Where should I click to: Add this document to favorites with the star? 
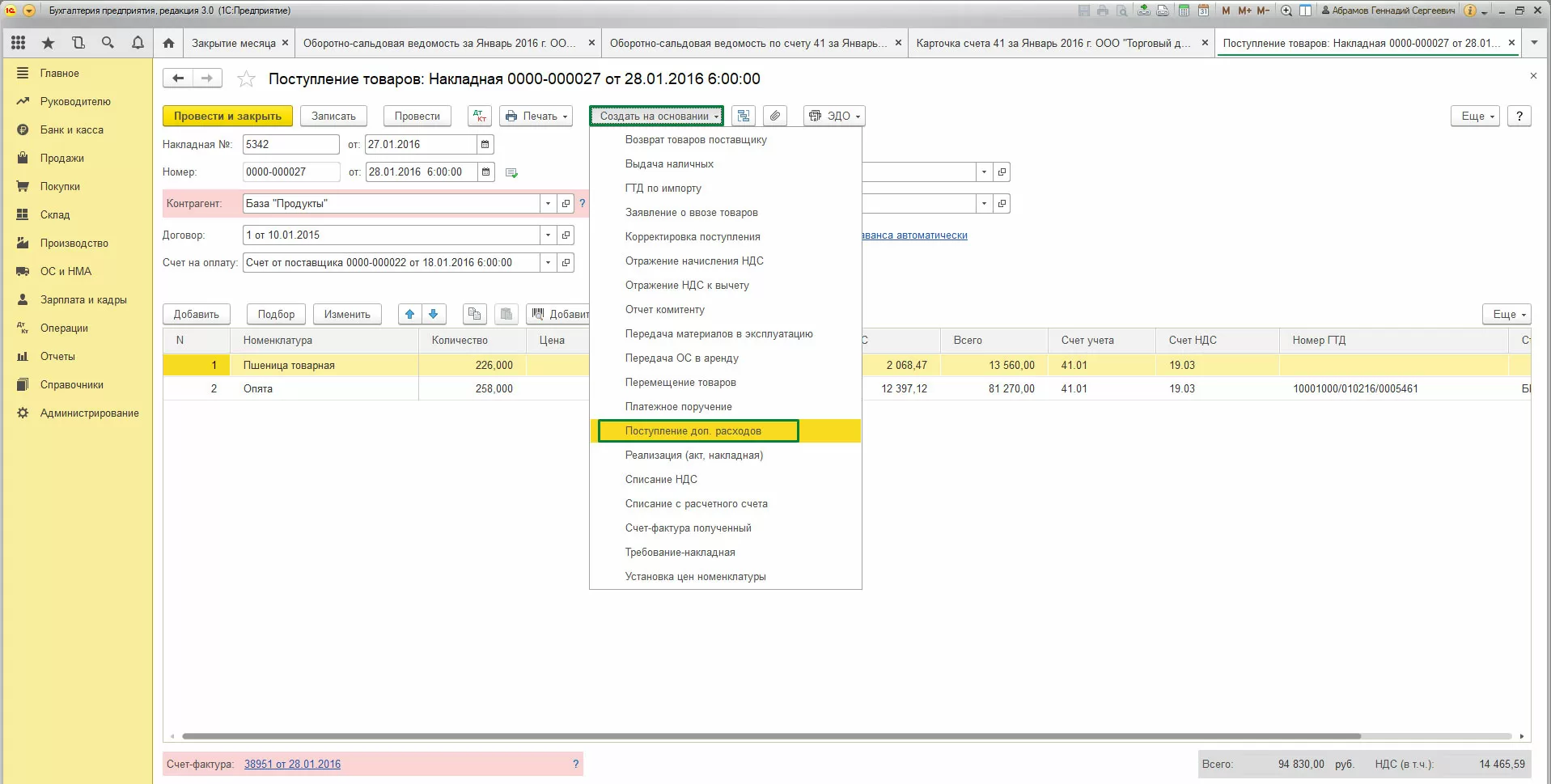point(246,78)
